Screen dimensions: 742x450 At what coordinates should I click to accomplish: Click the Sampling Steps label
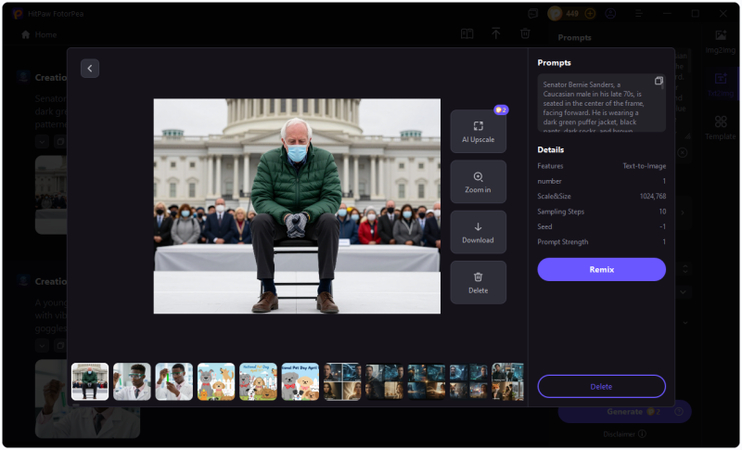[x=561, y=212]
